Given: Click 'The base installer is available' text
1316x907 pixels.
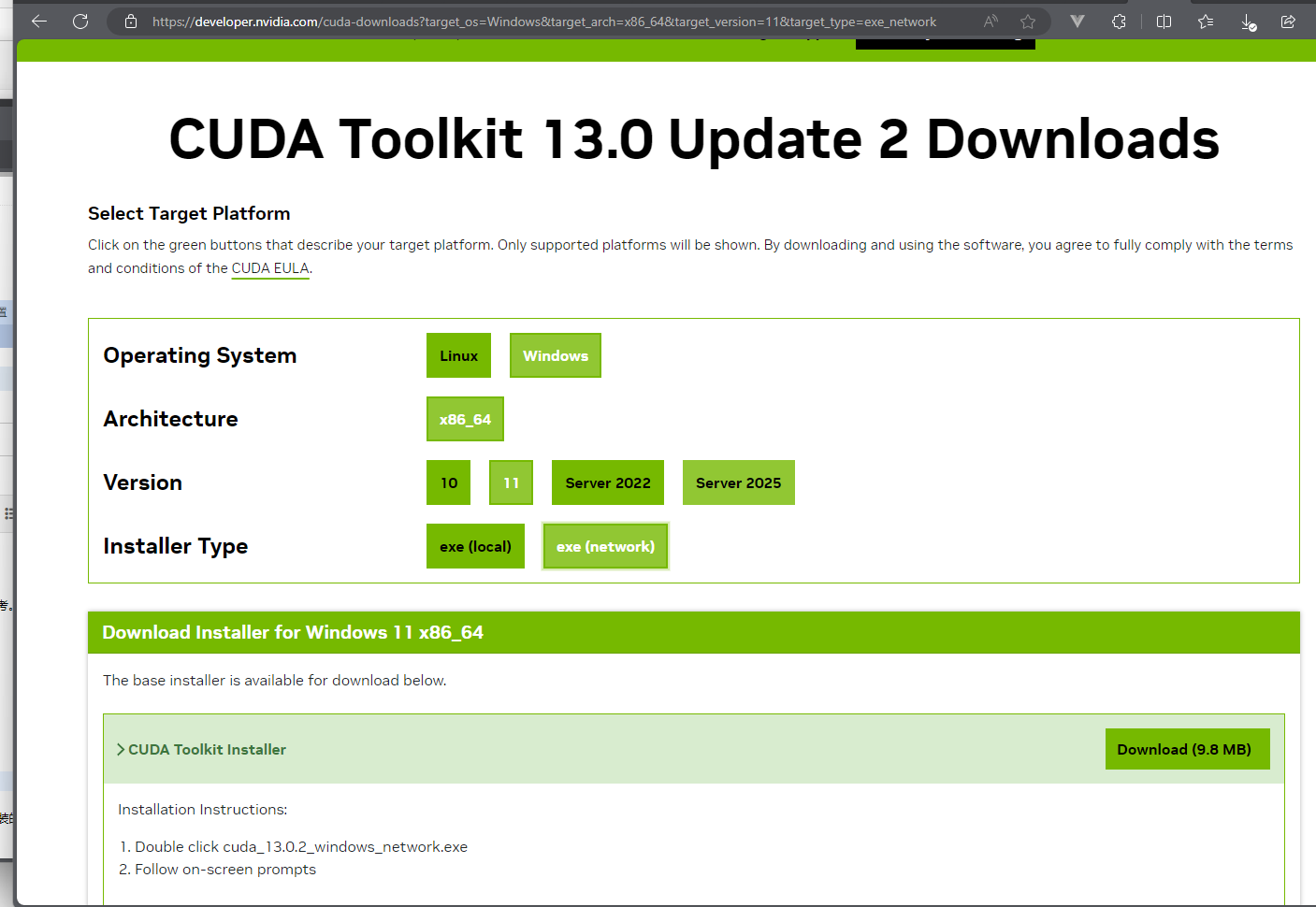Looking at the screenshot, I should click(x=275, y=680).
